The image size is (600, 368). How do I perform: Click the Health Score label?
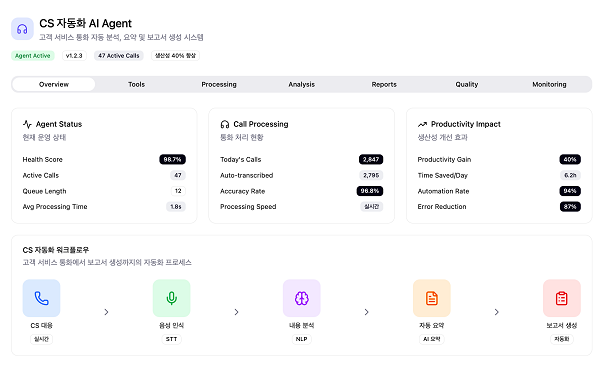[42, 160]
